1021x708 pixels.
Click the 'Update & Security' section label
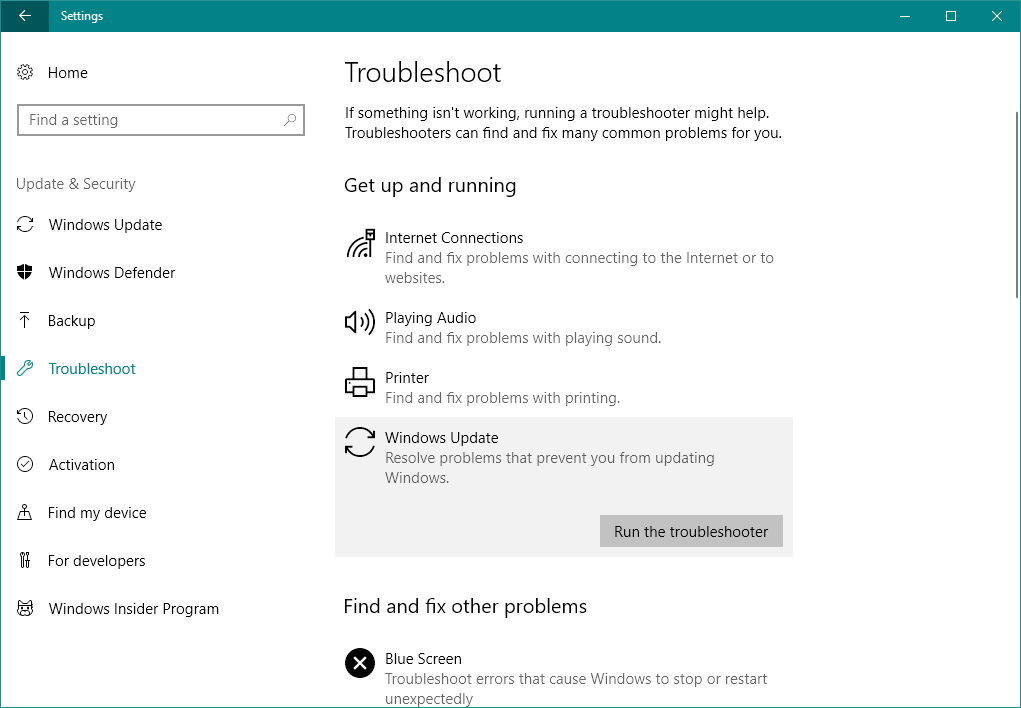[76, 184]
